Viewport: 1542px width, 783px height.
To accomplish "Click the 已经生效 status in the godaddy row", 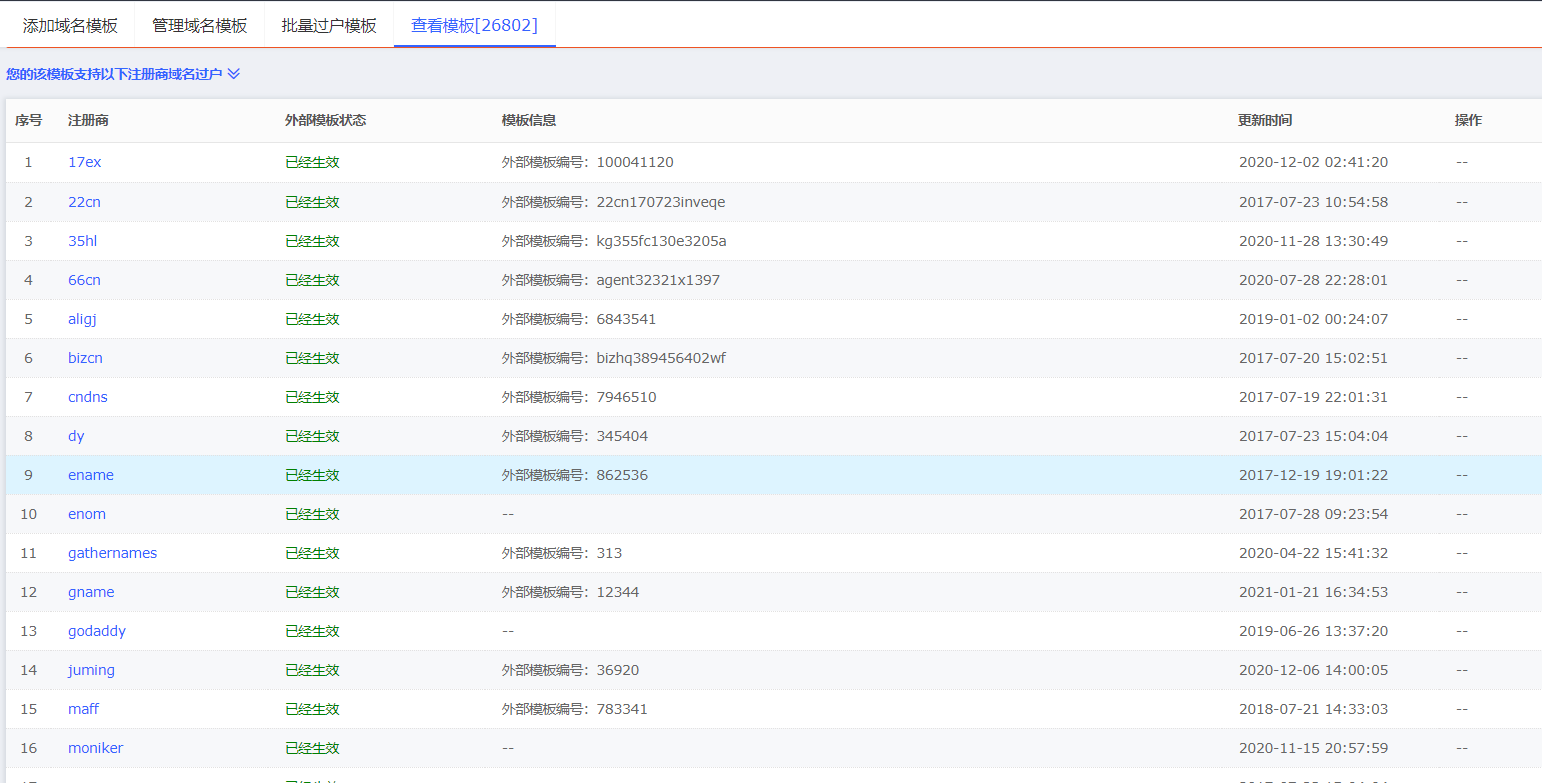I will (312, 631).
